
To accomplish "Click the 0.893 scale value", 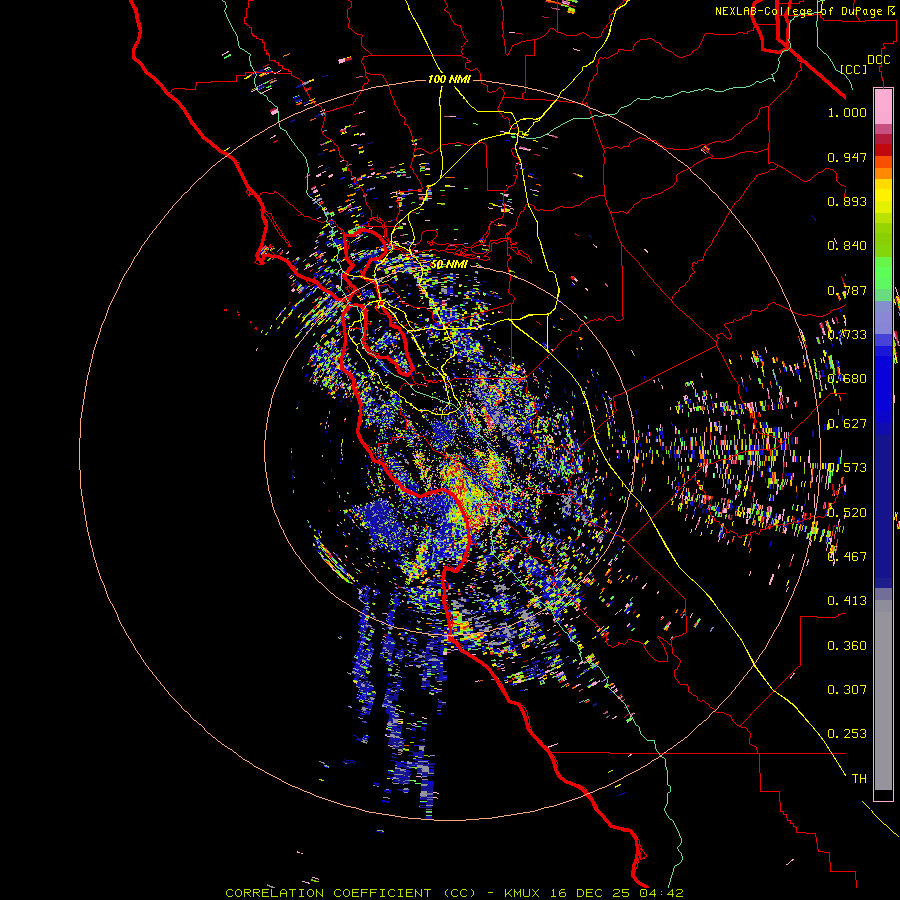I will (x=847, y=201).
